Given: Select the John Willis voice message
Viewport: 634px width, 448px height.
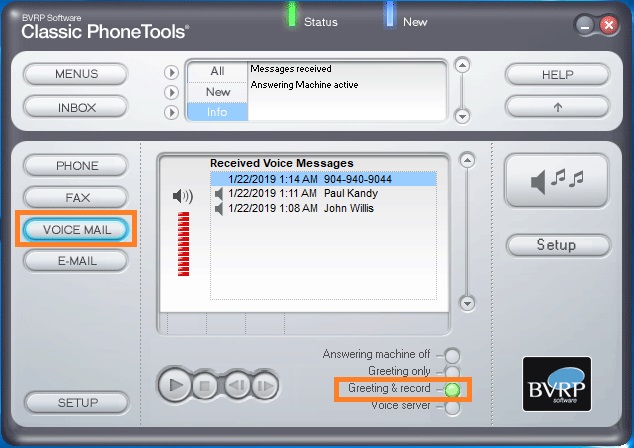Looking at the screenshot, I should coord(323,208).
